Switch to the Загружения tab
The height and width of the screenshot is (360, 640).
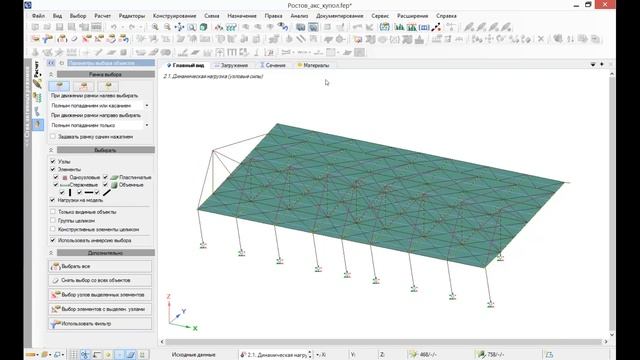231,65
